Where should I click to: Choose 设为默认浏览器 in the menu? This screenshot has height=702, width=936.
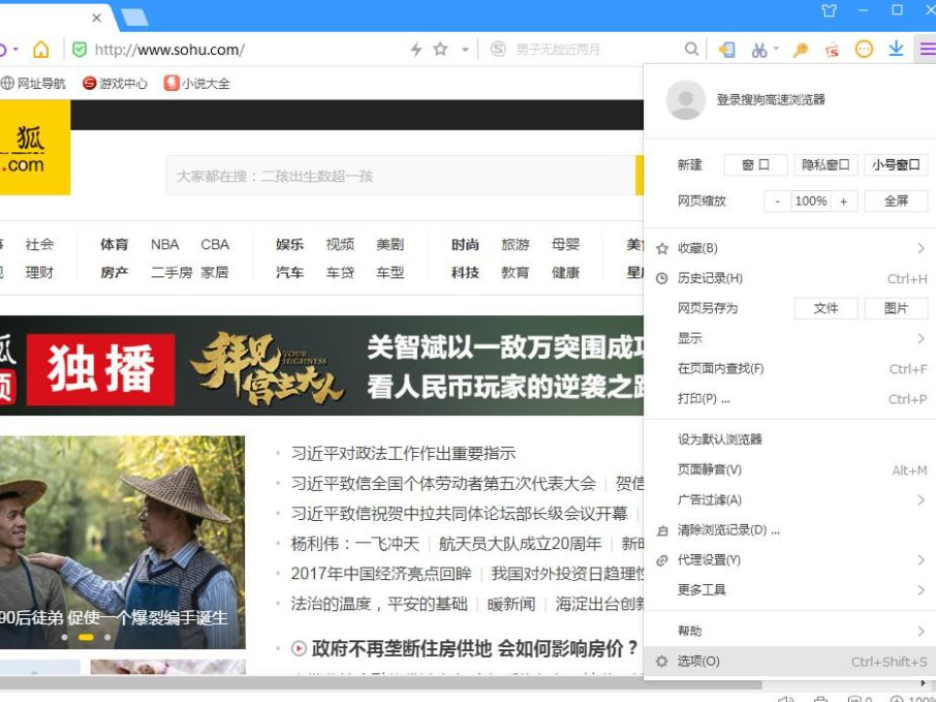point(789,439)
